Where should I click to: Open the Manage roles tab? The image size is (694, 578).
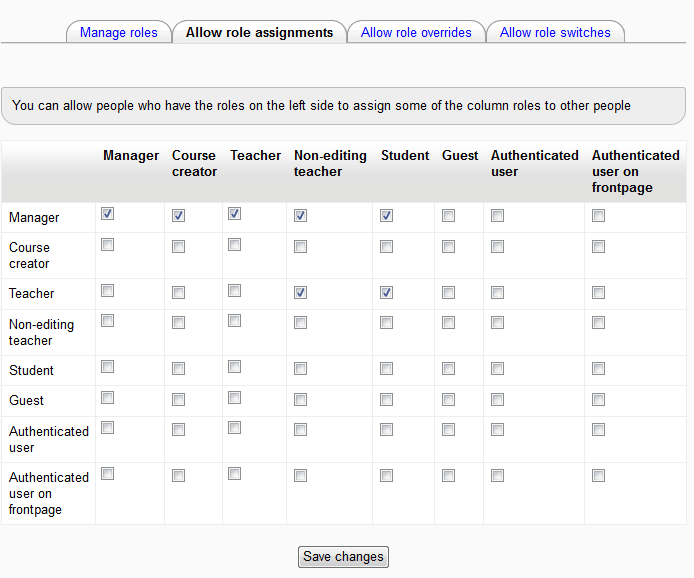[x=118, y=32]
